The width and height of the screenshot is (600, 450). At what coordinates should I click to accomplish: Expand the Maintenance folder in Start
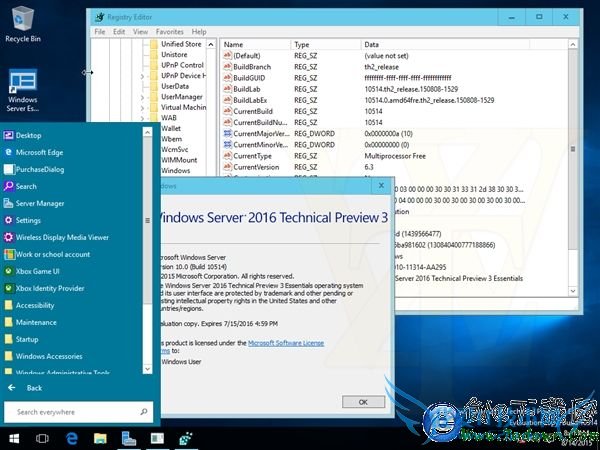click(36, 322)
